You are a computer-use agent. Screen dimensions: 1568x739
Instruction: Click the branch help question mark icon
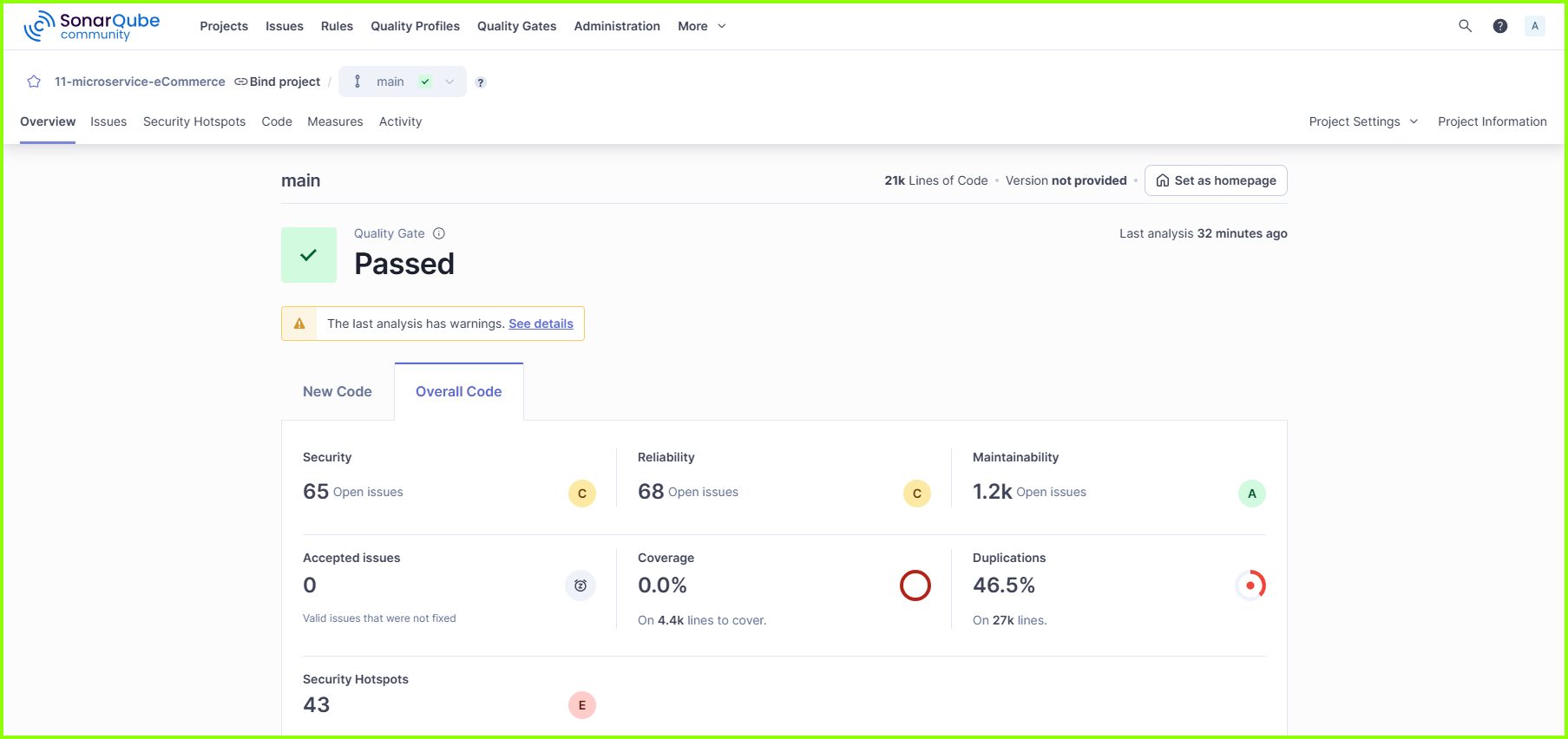(481, 82)
